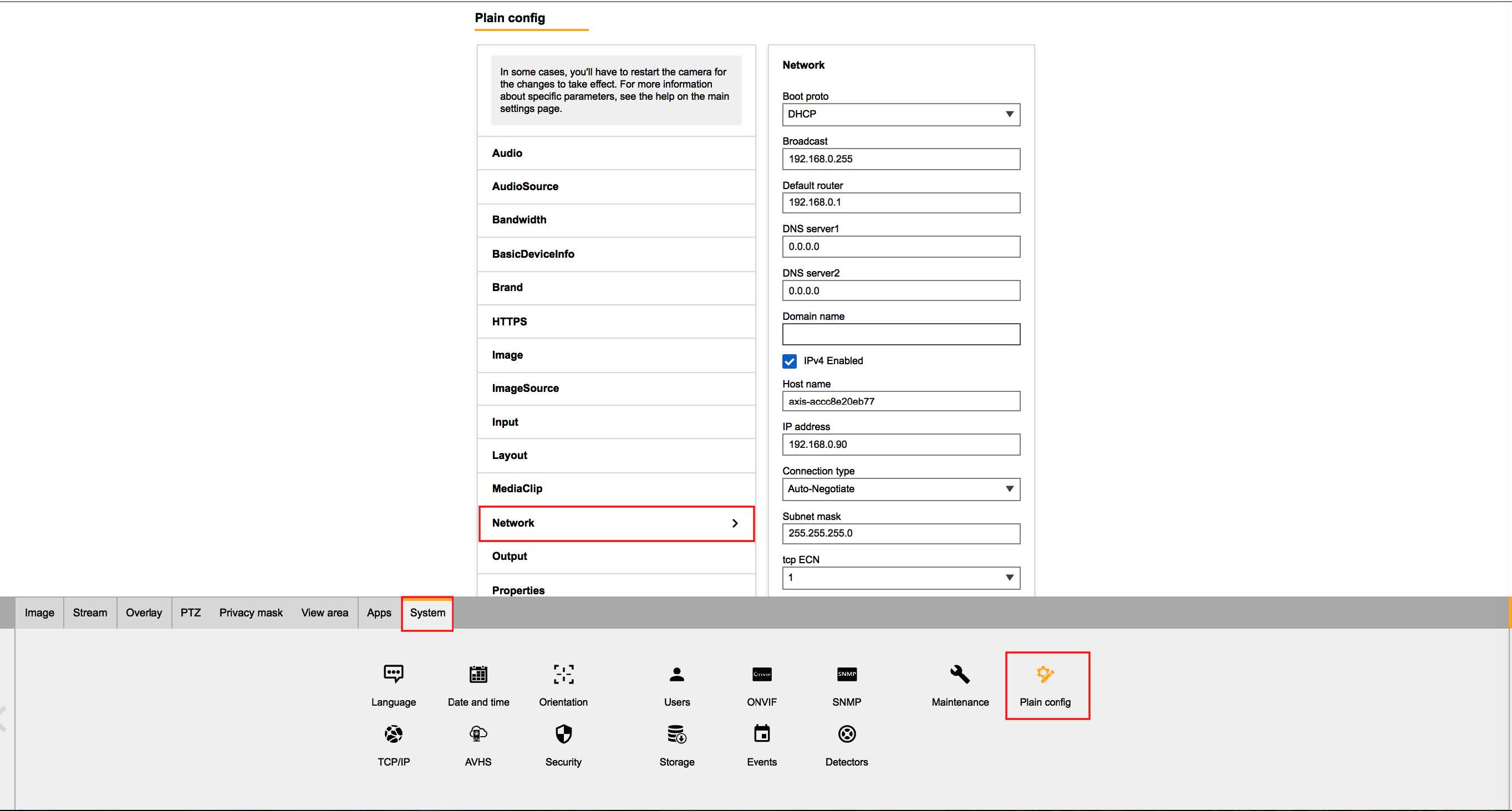Image resolution: width=1512 pixels, height=811 pixels.
Task: Open the Plain config gear icon
Action: (1045, 674)
